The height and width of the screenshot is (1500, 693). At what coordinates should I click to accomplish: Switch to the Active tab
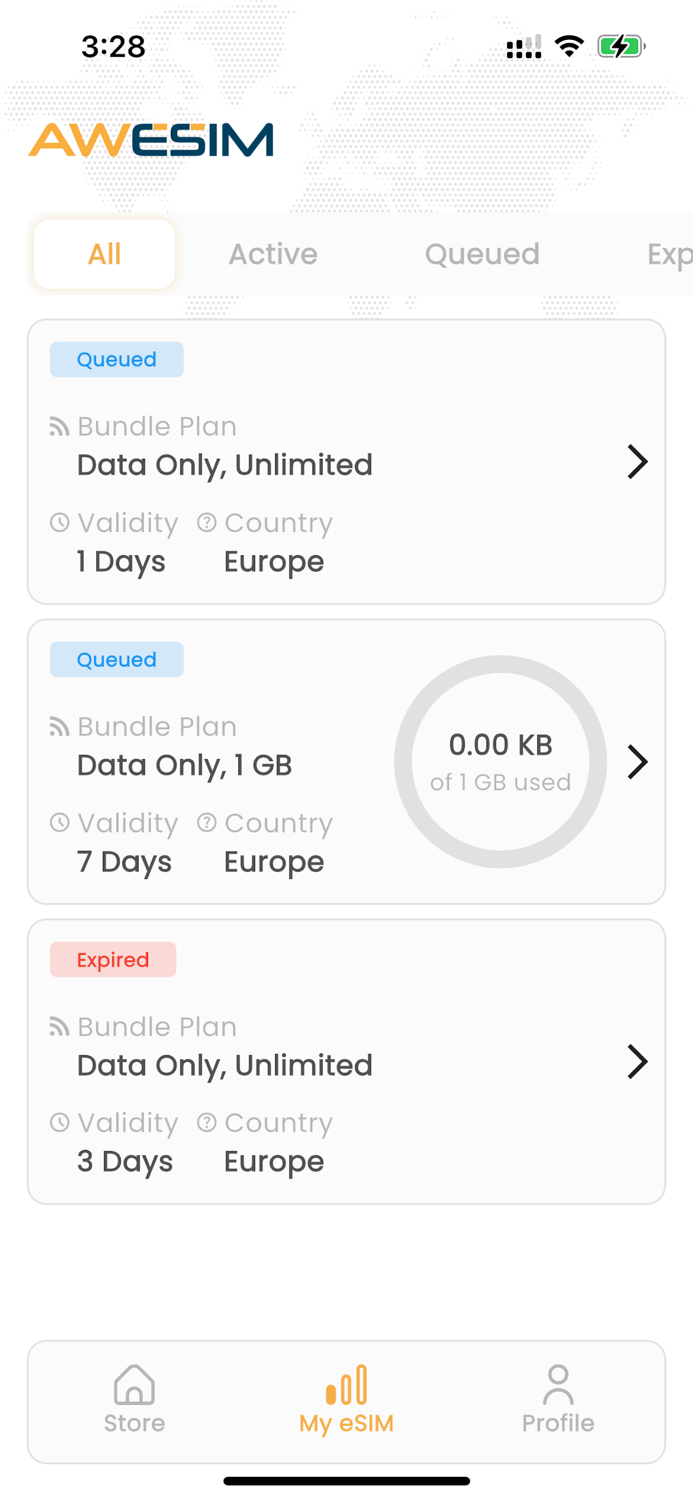point(272,254)
